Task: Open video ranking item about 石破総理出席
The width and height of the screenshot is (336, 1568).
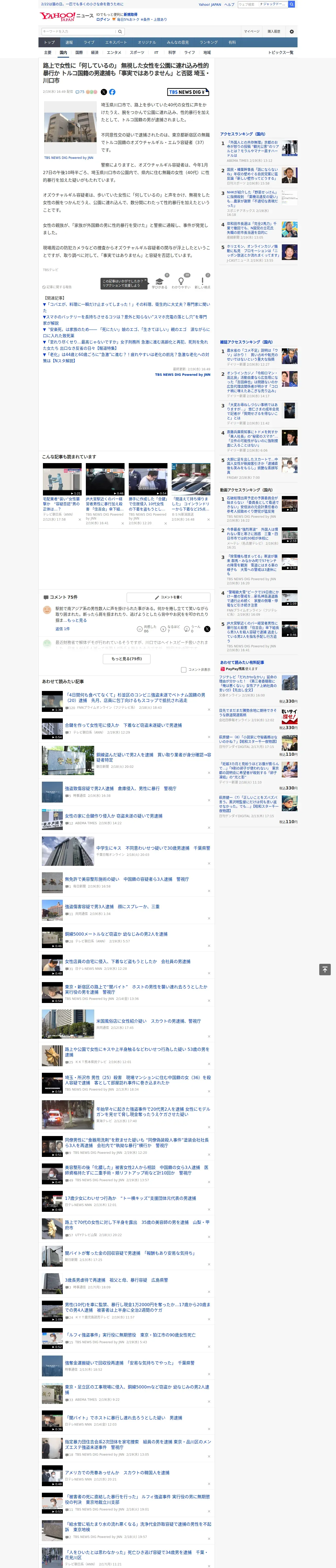Action: [x=253, y=504]
